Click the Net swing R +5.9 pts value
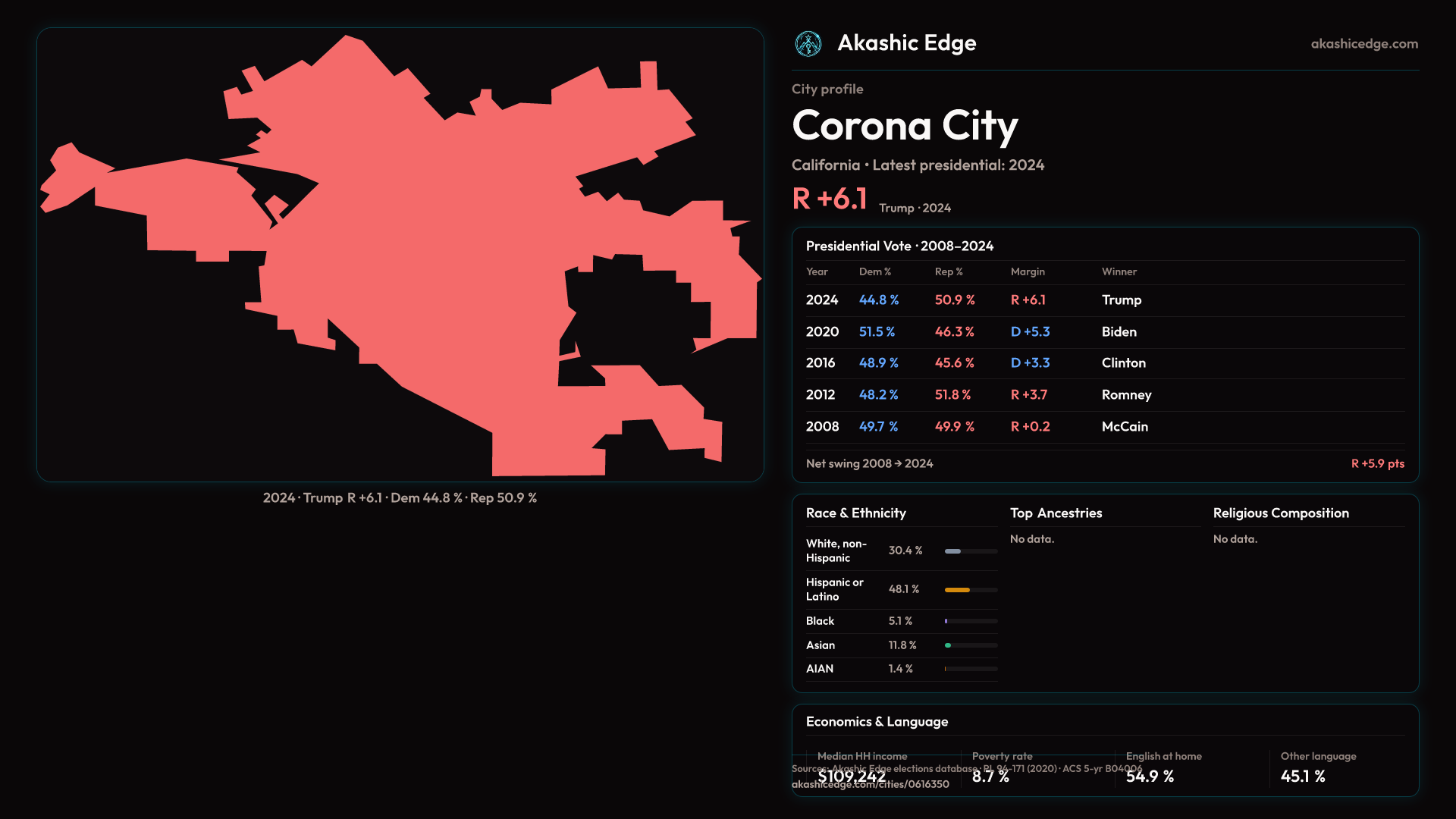This screenshot has height=819, width=1456. 1377,463
